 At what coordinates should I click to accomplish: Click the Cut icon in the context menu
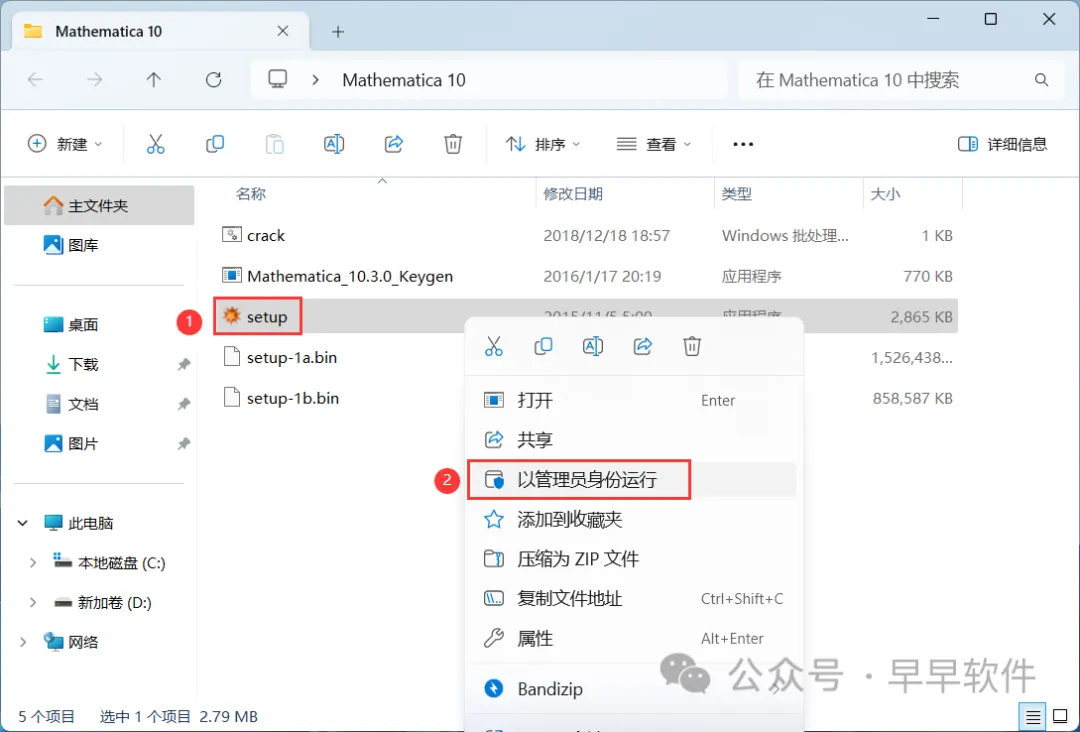(494, 346)
